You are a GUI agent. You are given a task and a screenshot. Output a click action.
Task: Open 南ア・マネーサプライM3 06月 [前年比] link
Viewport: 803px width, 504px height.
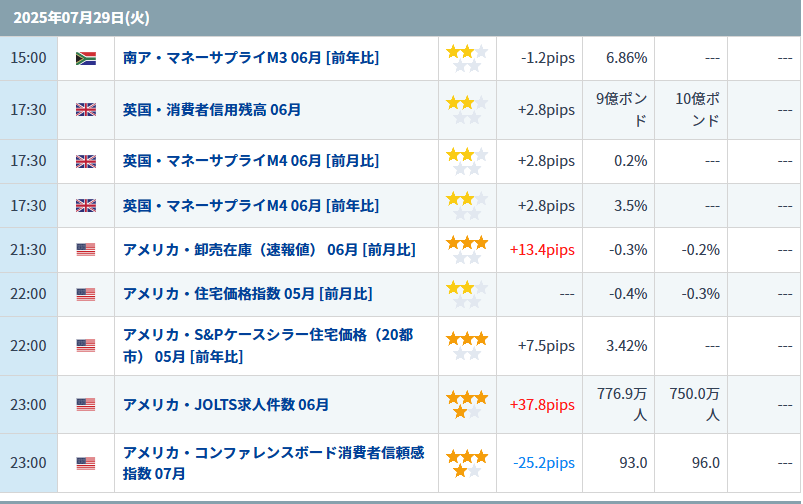click(251, 58)
